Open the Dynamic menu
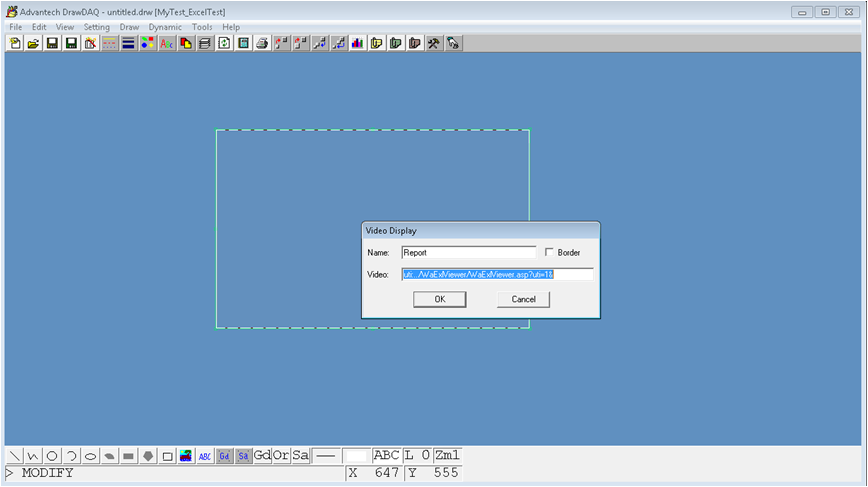The height and width of the screenshot is (487, 868). pyautogui.click(x=165, y=27)
